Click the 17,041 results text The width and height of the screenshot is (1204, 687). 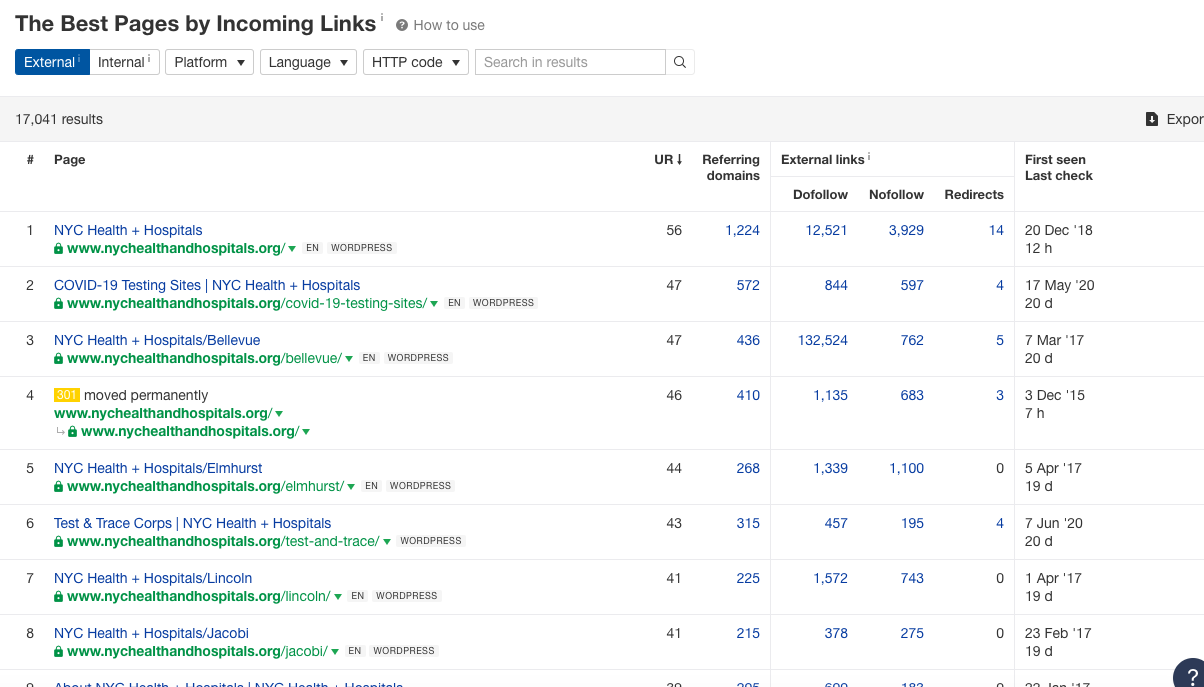59,119
